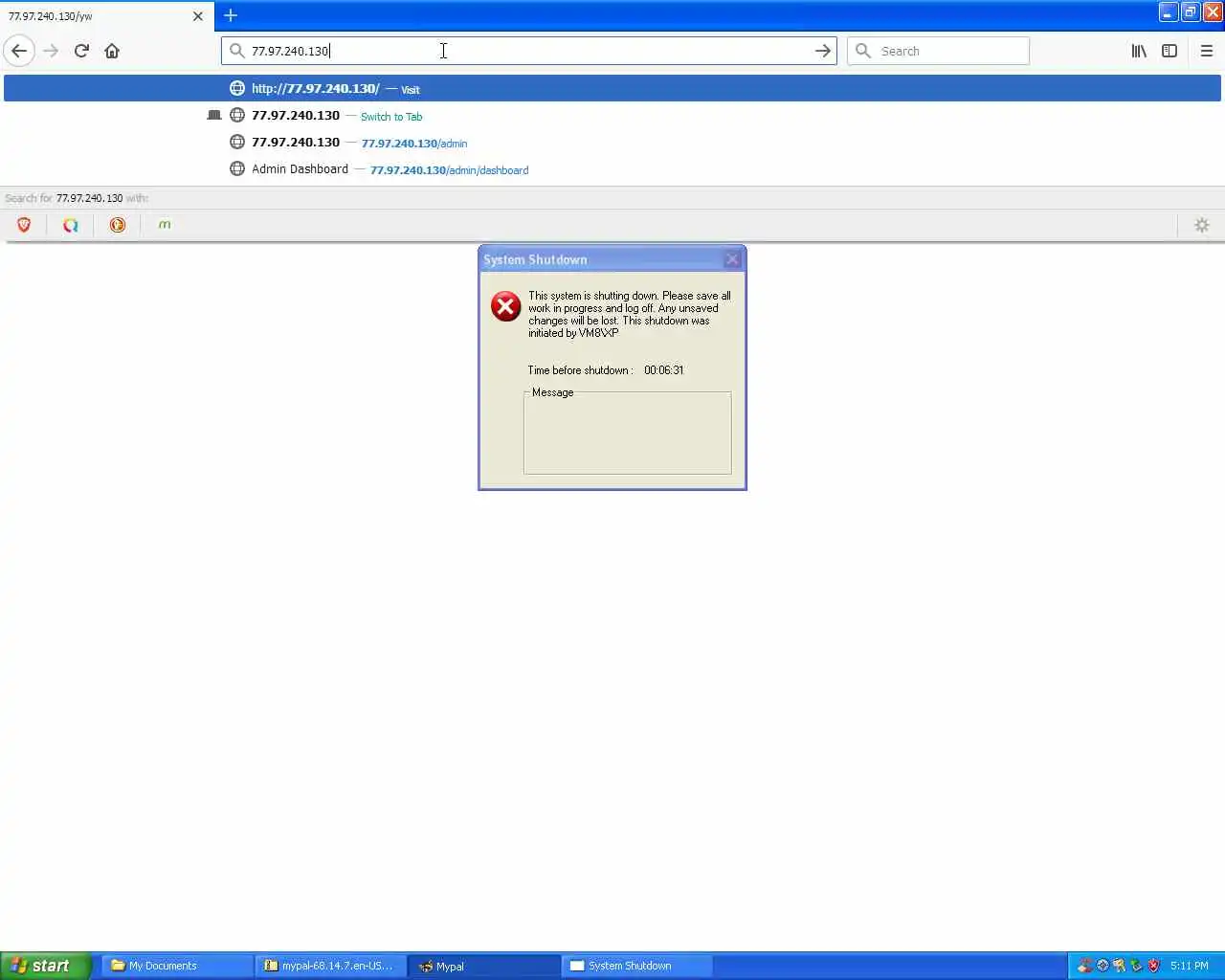Click the Safely Remove Hardware tray icon
This screenshot has width=1225, height=980.
click(1136, 966)
